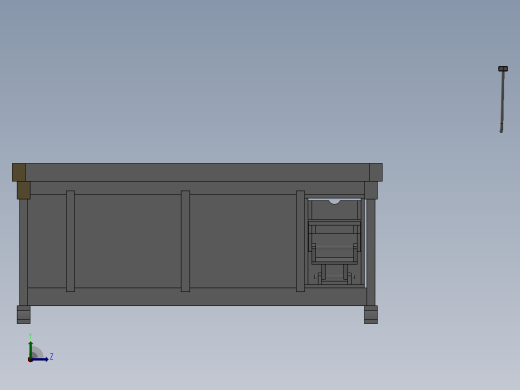Select the left vertical leg post
The height and width of the screenshot is (390, 520).
pyautogui.click(x=23, y=252)
